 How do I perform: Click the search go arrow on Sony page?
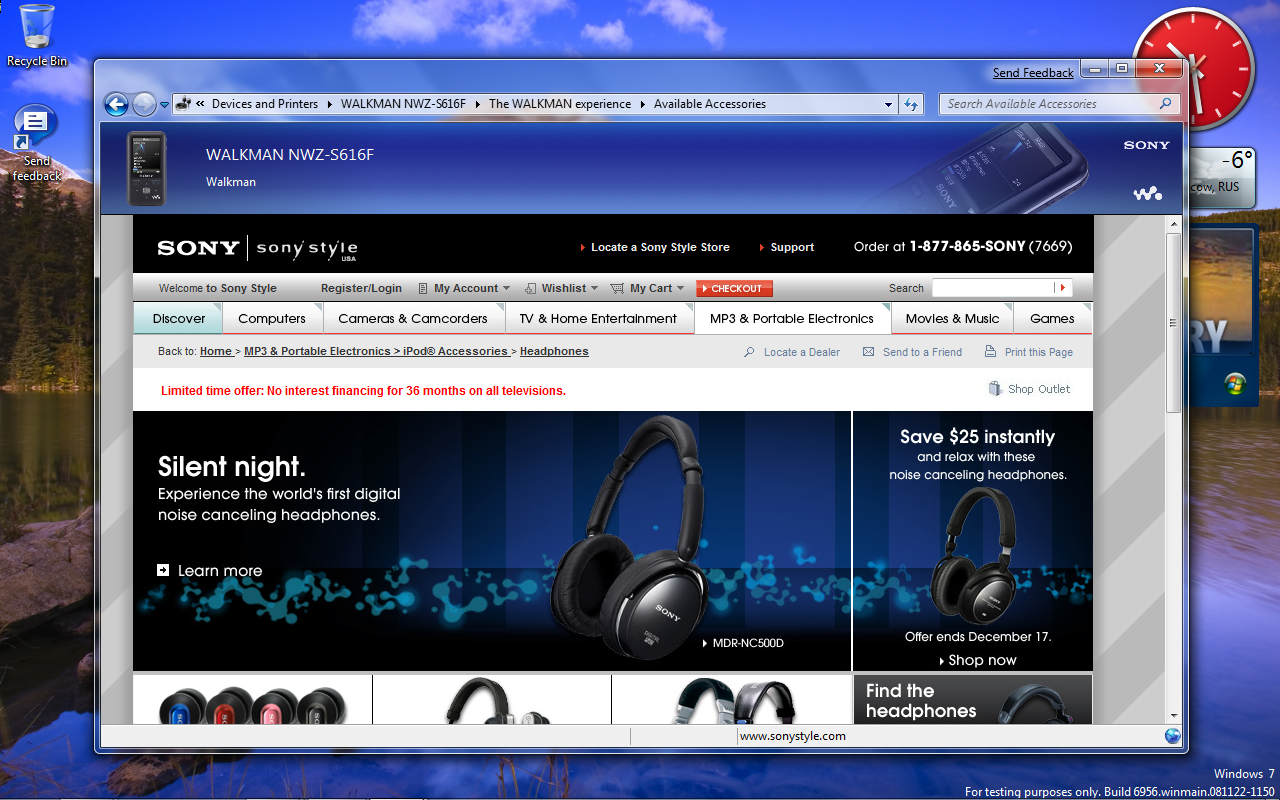pyautogui.click(x=1063, y=288)
